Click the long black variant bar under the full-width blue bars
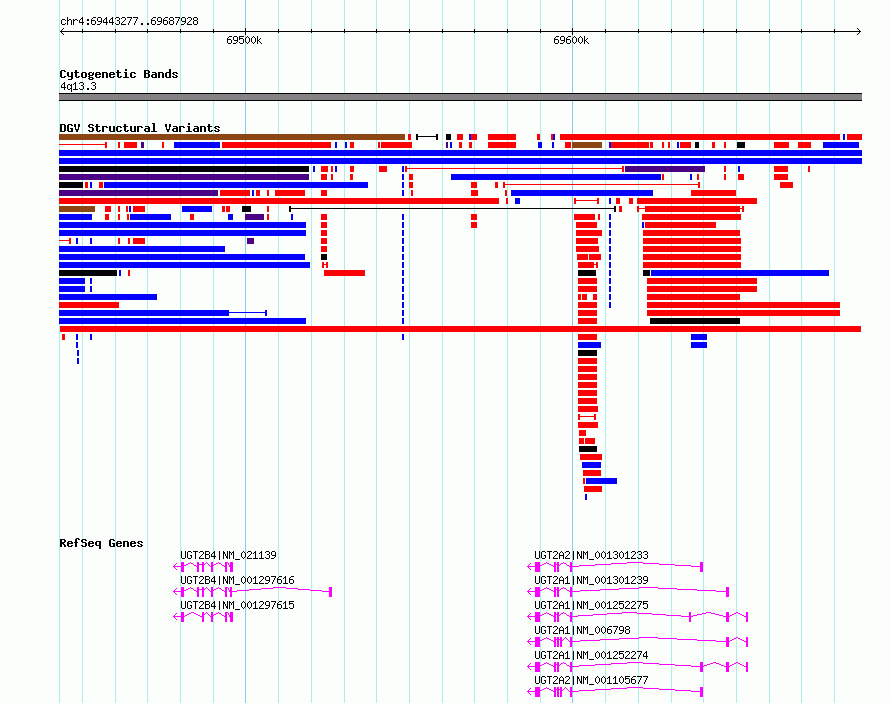 pos(184,169)
